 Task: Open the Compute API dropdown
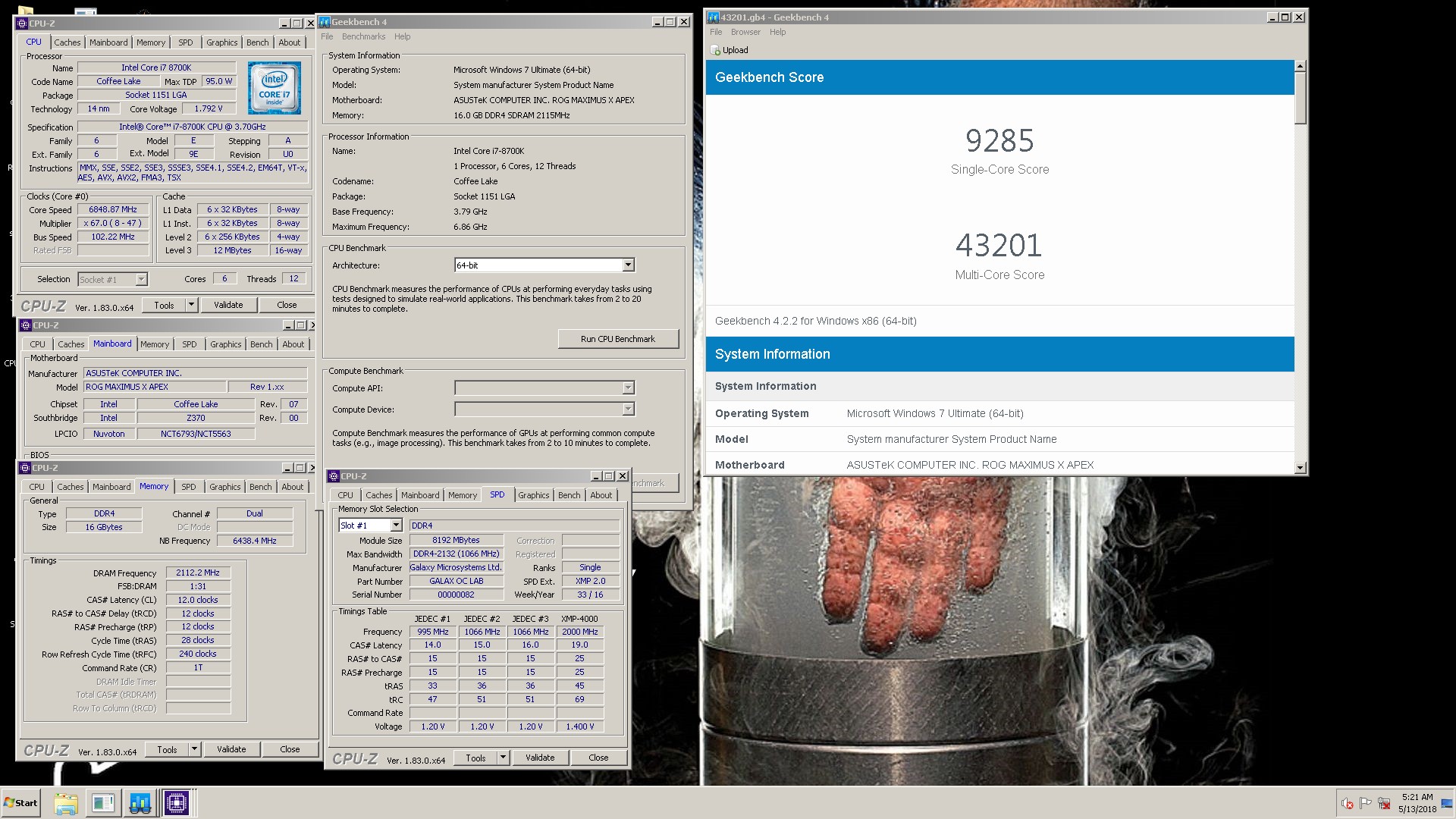[628, 388]
